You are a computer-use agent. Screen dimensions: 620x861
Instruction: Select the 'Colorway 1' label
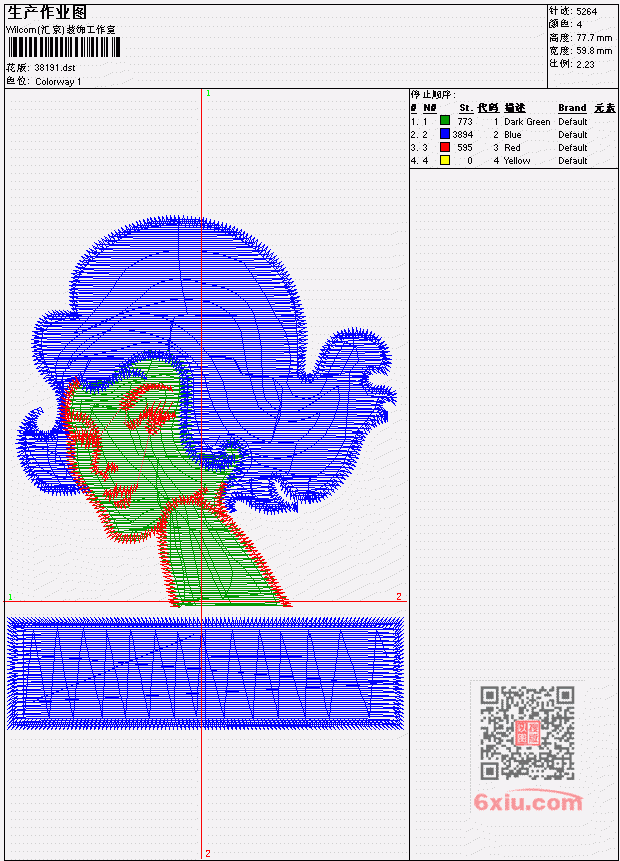click(x=58, y=82)
